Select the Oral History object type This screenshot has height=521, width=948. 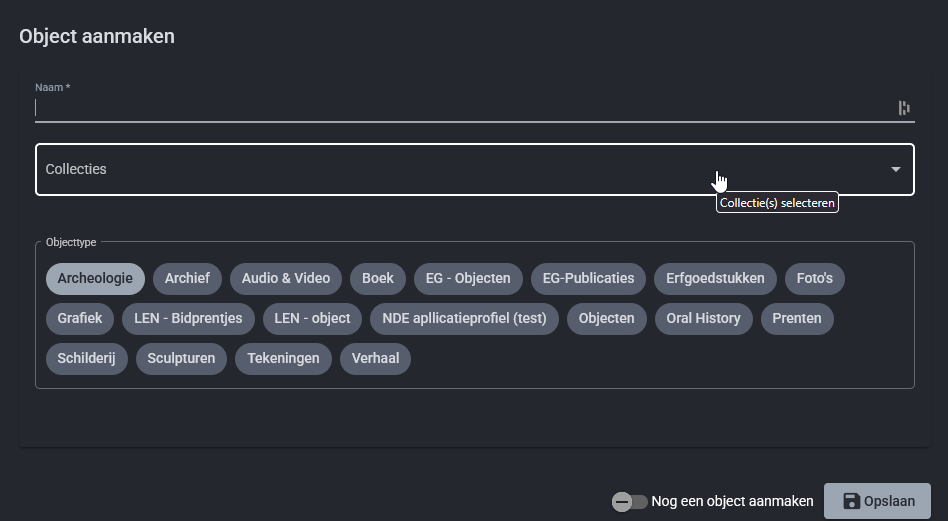[x=704, y=318]
